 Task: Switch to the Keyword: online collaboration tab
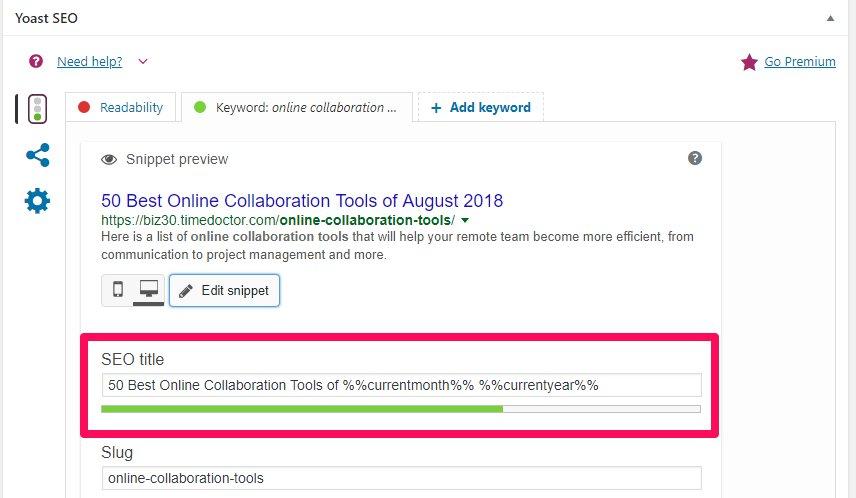(296, 108)
